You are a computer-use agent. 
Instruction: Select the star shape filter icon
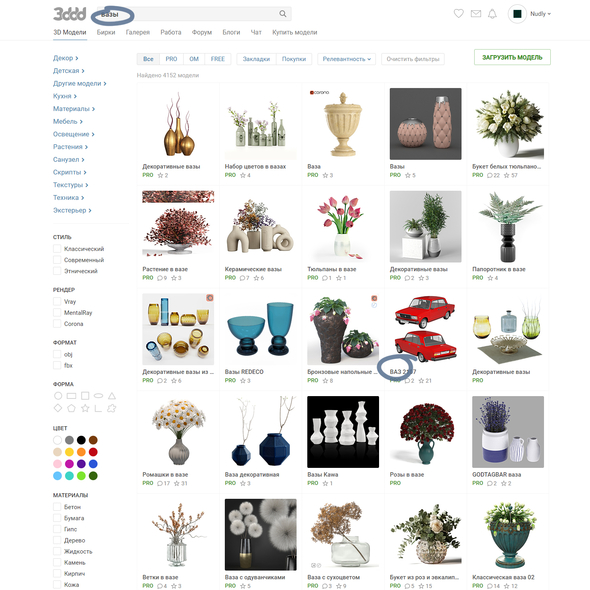(x=85, y=408)
